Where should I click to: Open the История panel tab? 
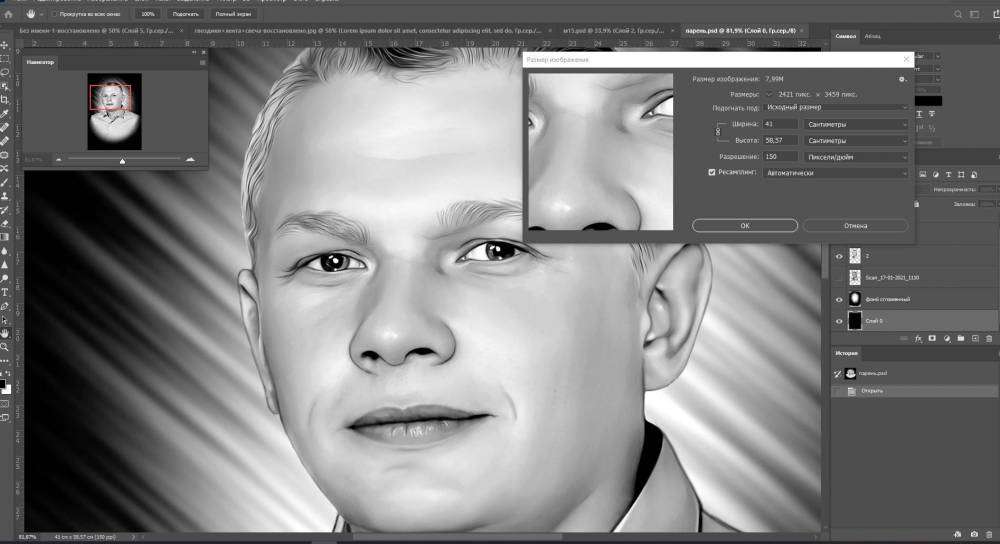pos(846,353)
